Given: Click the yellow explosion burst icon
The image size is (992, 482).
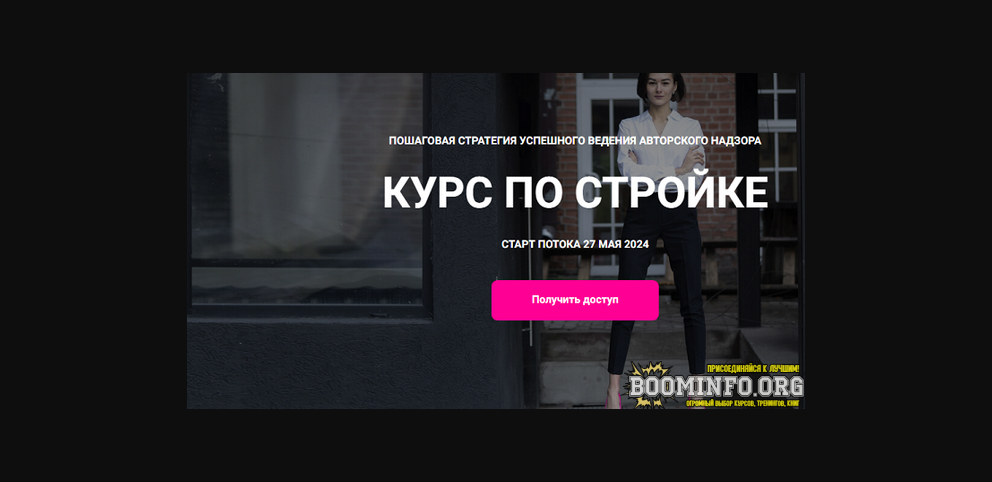Looking at the screenshot, I should point(648,384).
